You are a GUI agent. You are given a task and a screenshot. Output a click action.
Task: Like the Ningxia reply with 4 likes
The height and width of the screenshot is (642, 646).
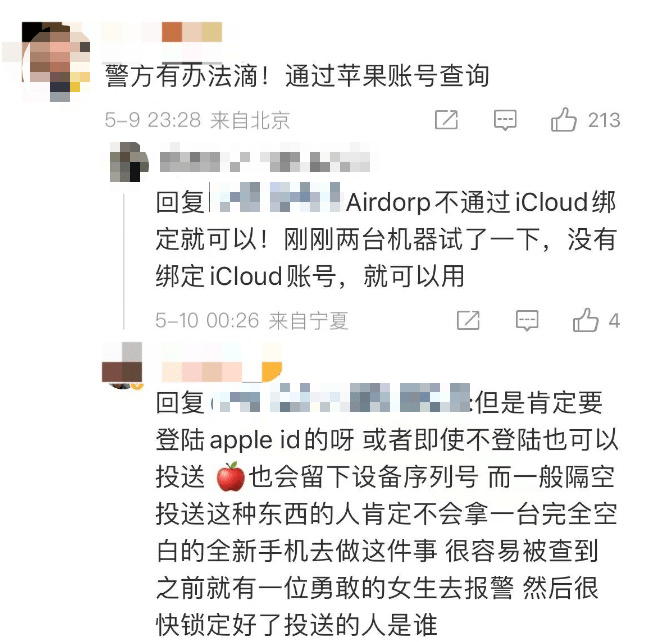pyautogui.click(x=585, y=320)
